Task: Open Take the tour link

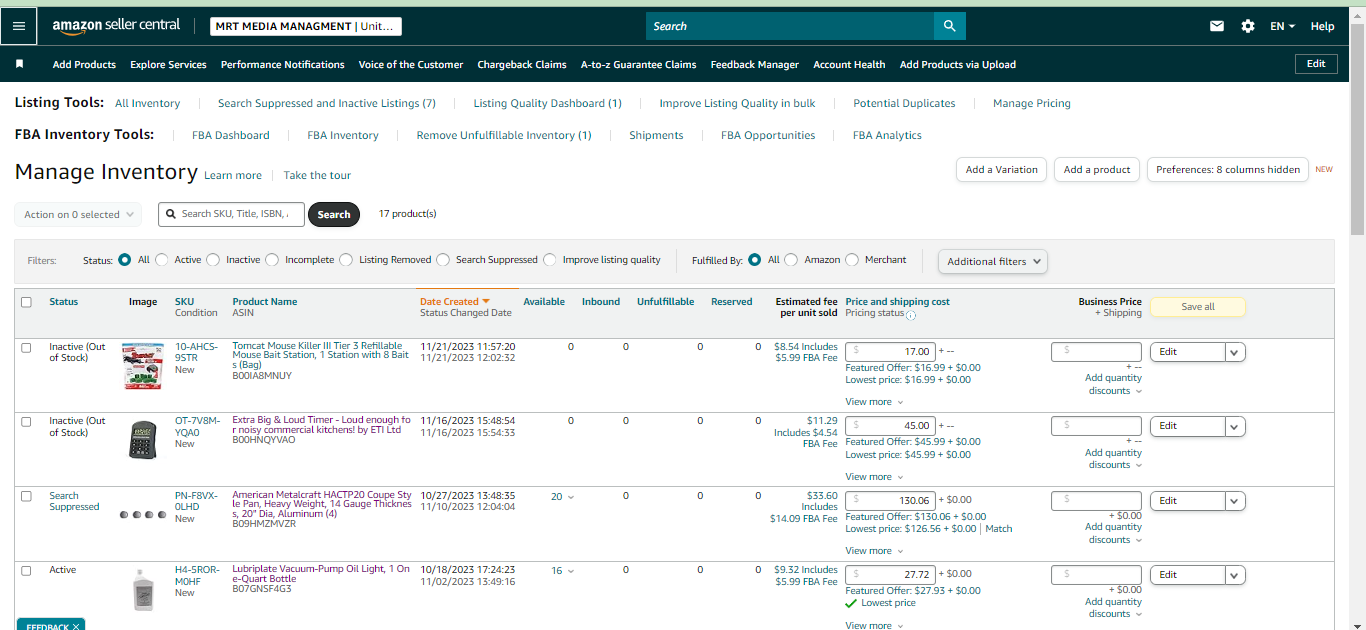Action: (x=317, y=175)
